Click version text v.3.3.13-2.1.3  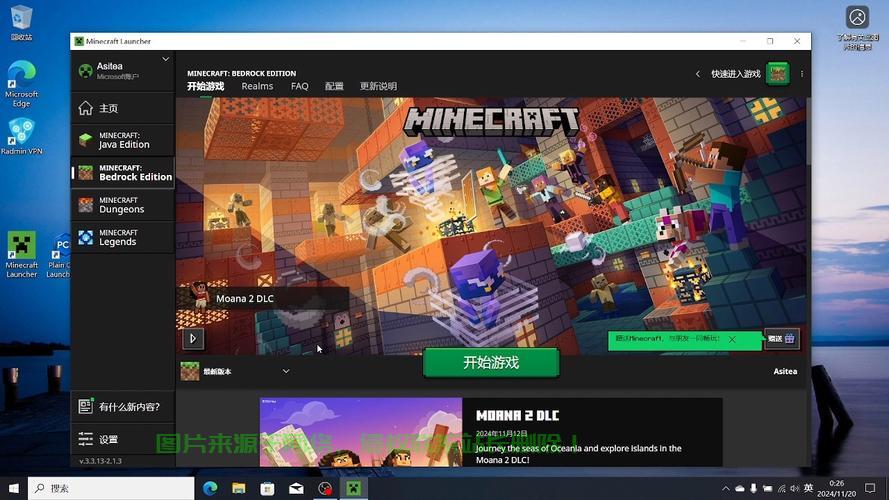tap(100, 461)
